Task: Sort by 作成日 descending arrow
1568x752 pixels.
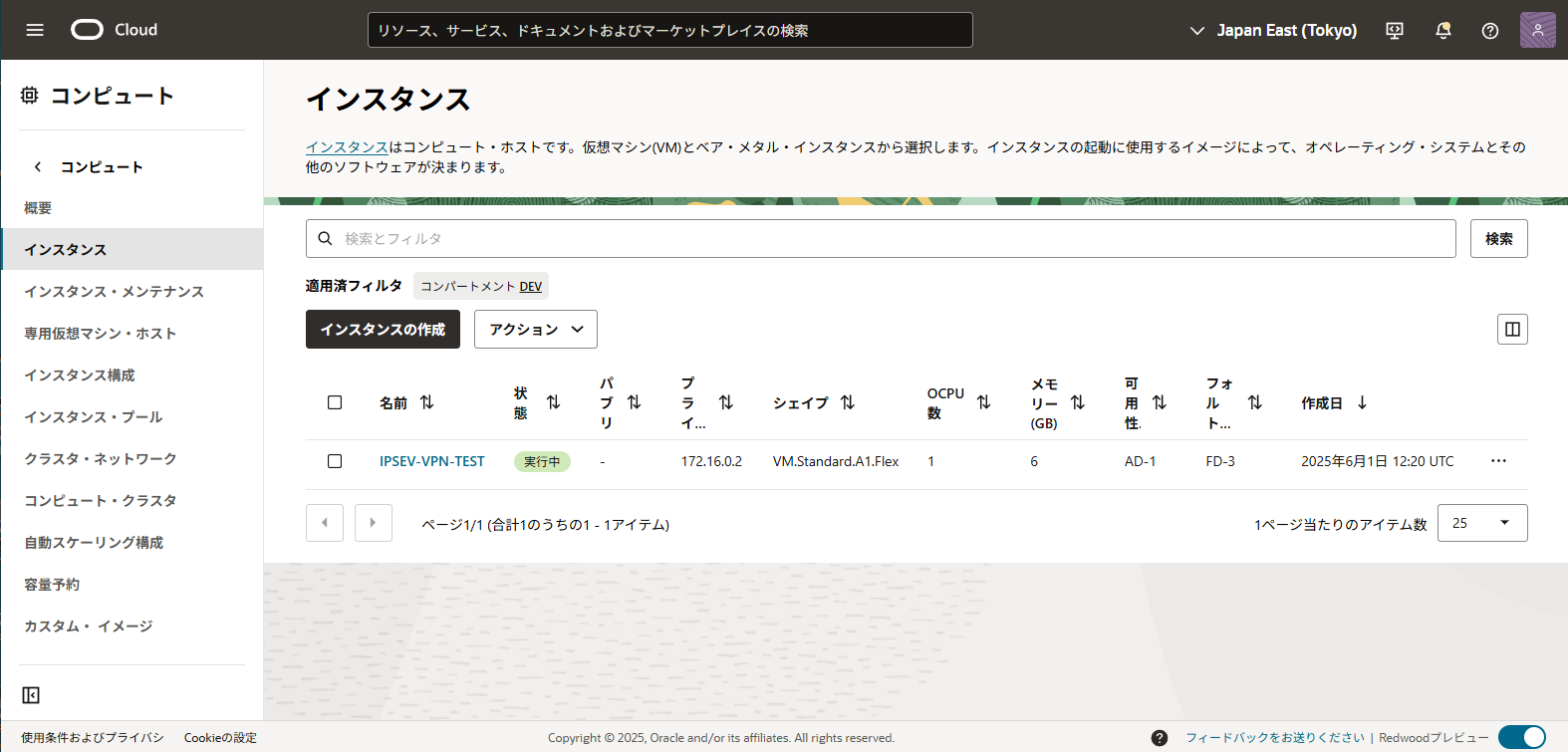Action: click(x=1362, y=402)
